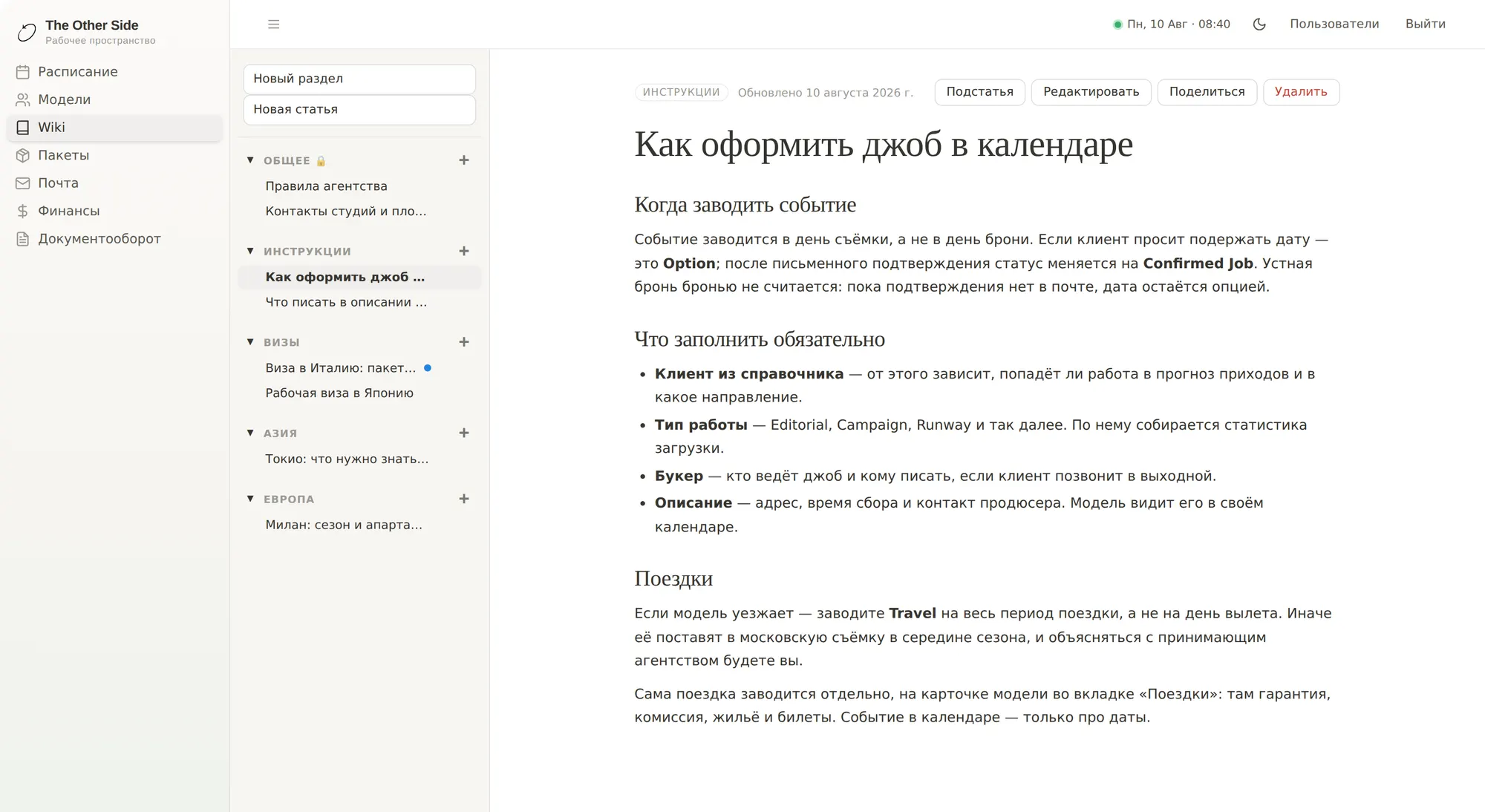Open Модели people icon in sidebar

pyautogui.click(x=23, y=99)
